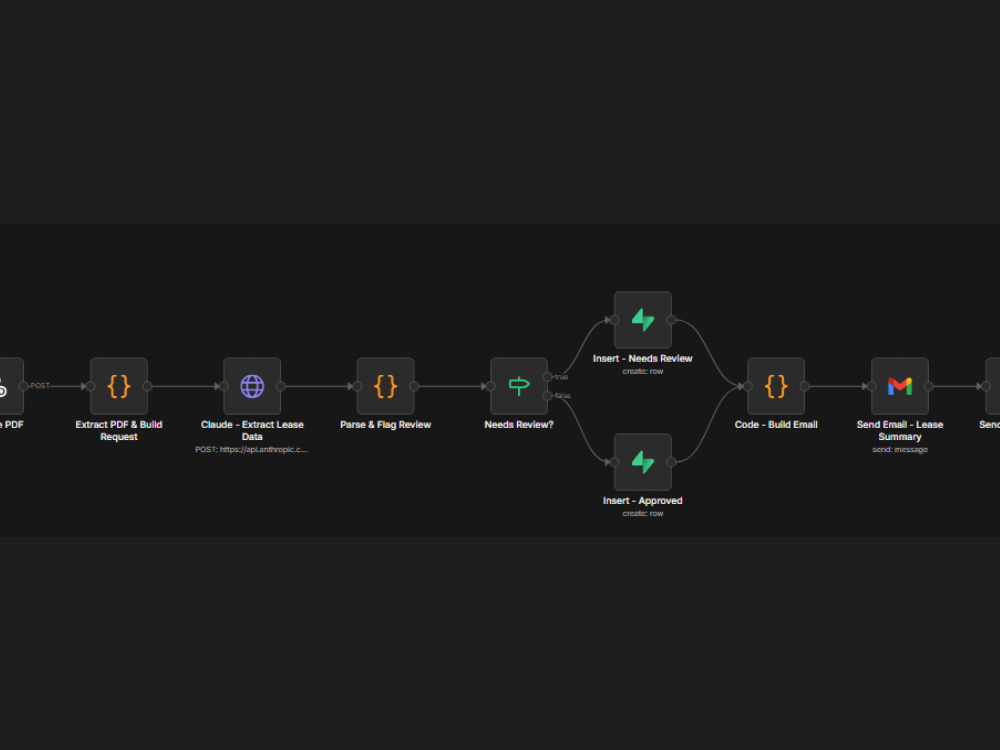Click output connector of Send Email - Lease Summary node
This screenshot has width=1000, height=750.
[x=928, y=386]
